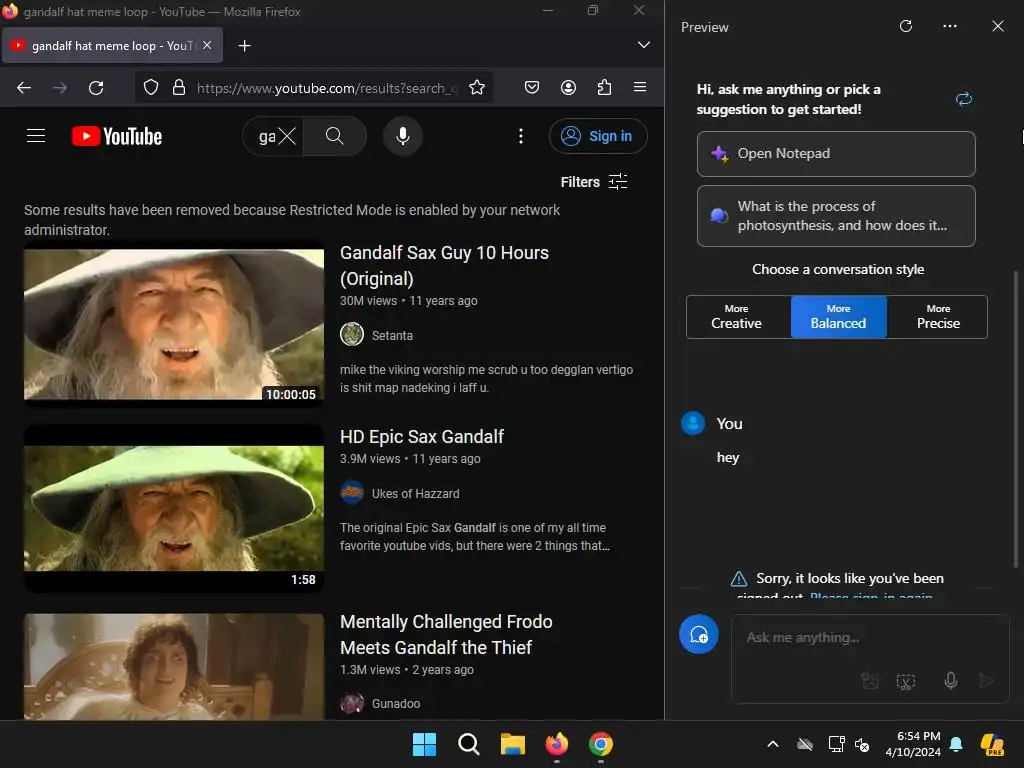Click the Firefox forward arrow
This screenshot has width=1024, height=768.
click(60, 88)
